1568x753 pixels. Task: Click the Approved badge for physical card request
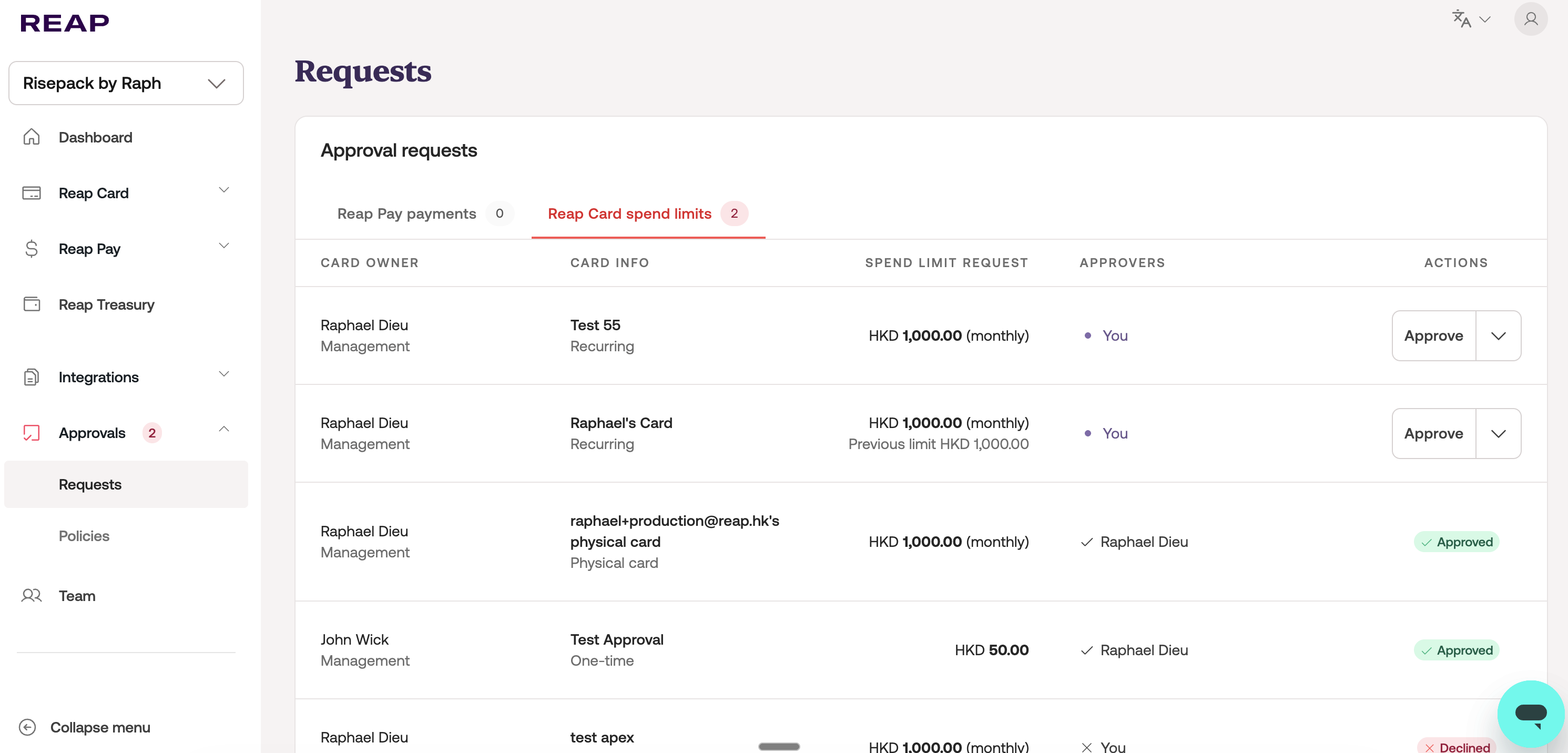click(1456, 542)
